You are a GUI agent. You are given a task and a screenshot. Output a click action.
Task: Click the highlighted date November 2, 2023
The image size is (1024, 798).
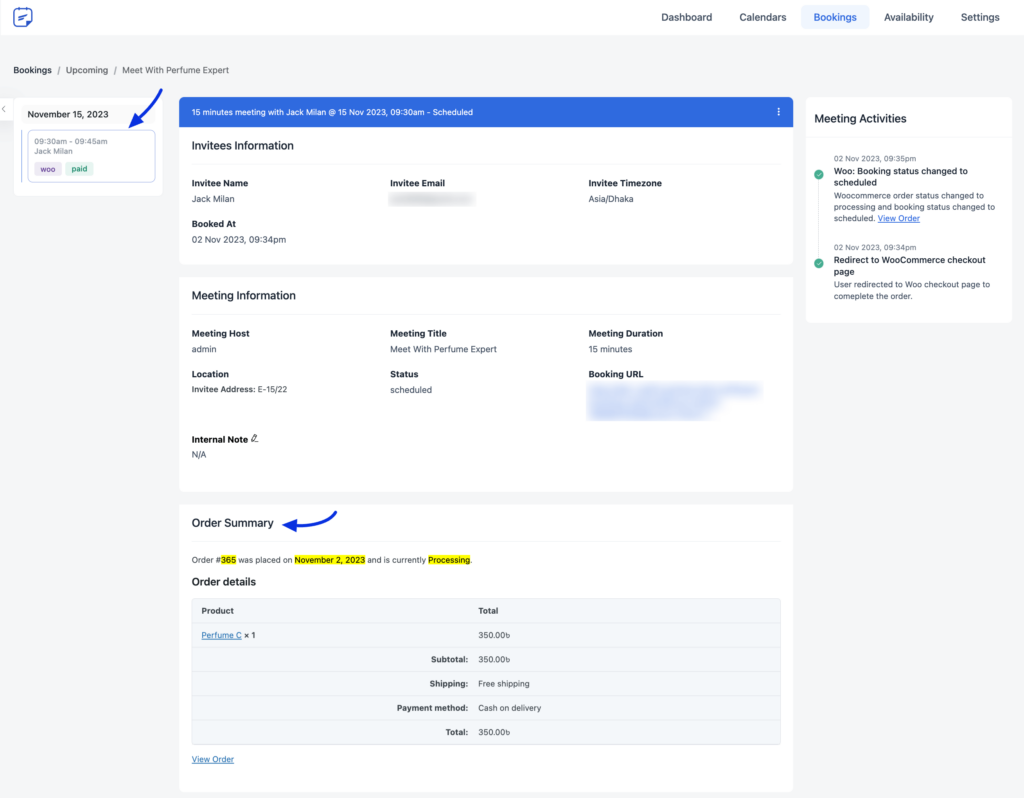click(330, 560)
